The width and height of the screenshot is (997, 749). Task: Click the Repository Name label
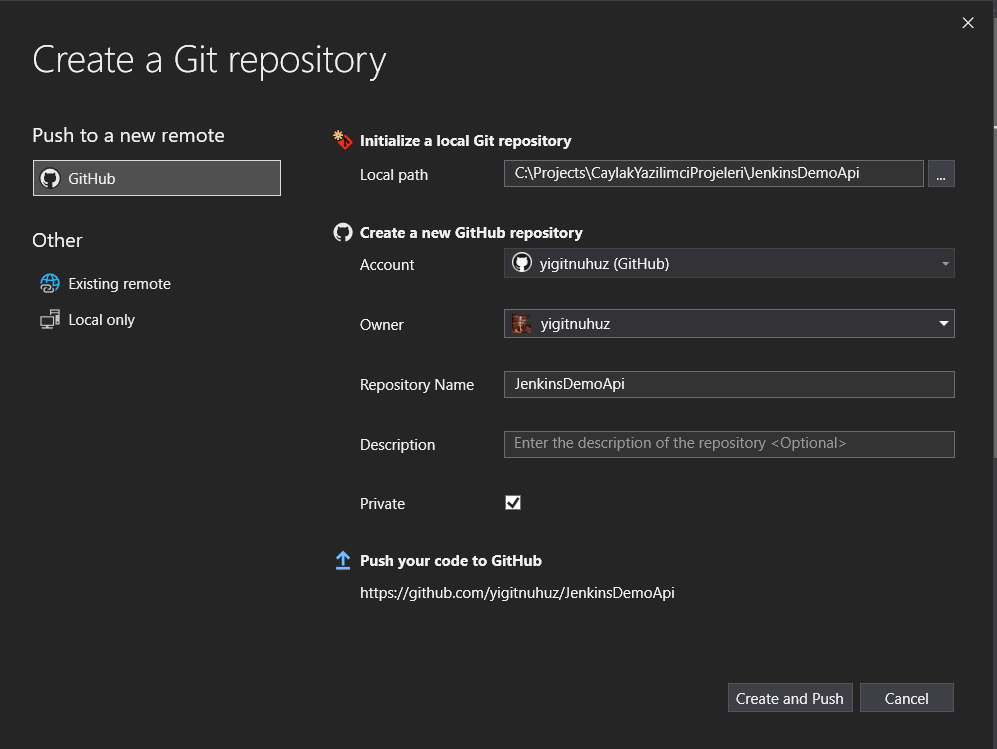(416, 385)
